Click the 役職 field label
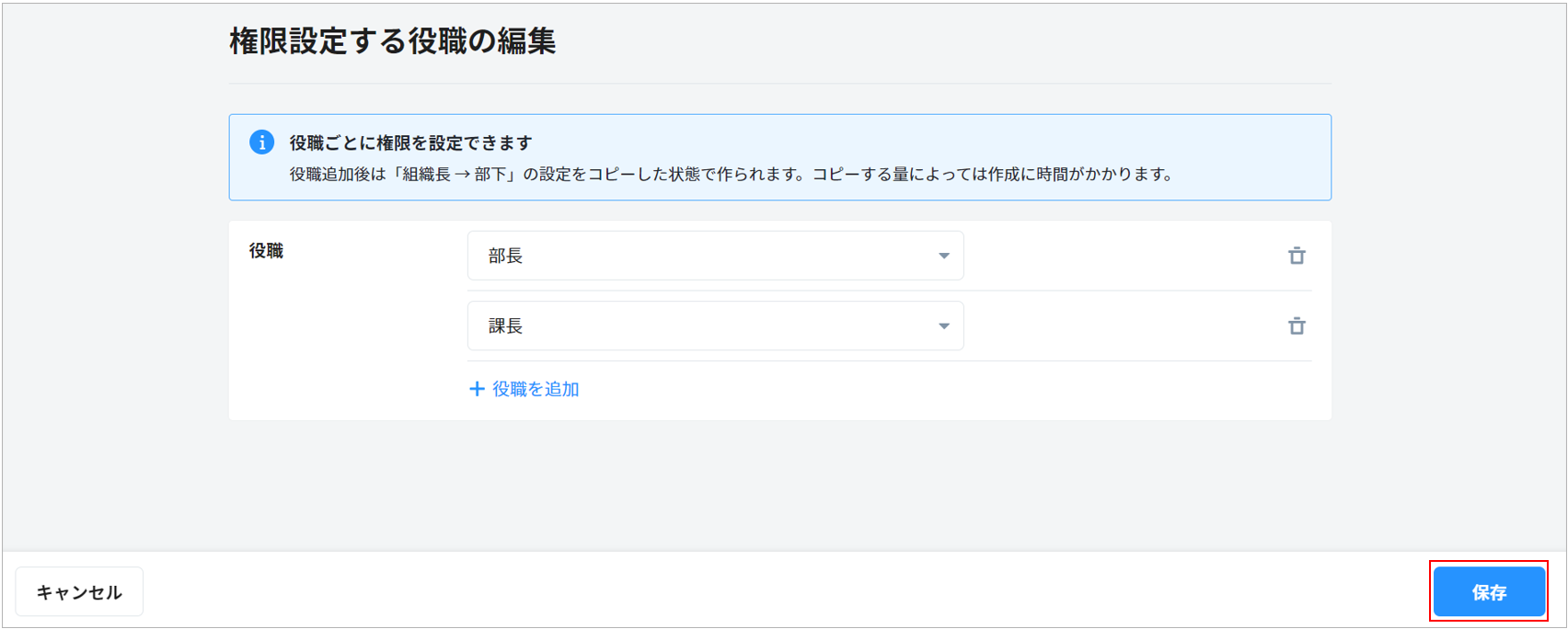The width and height of the screenshot is (1568, 629). [x=266, y=251]
